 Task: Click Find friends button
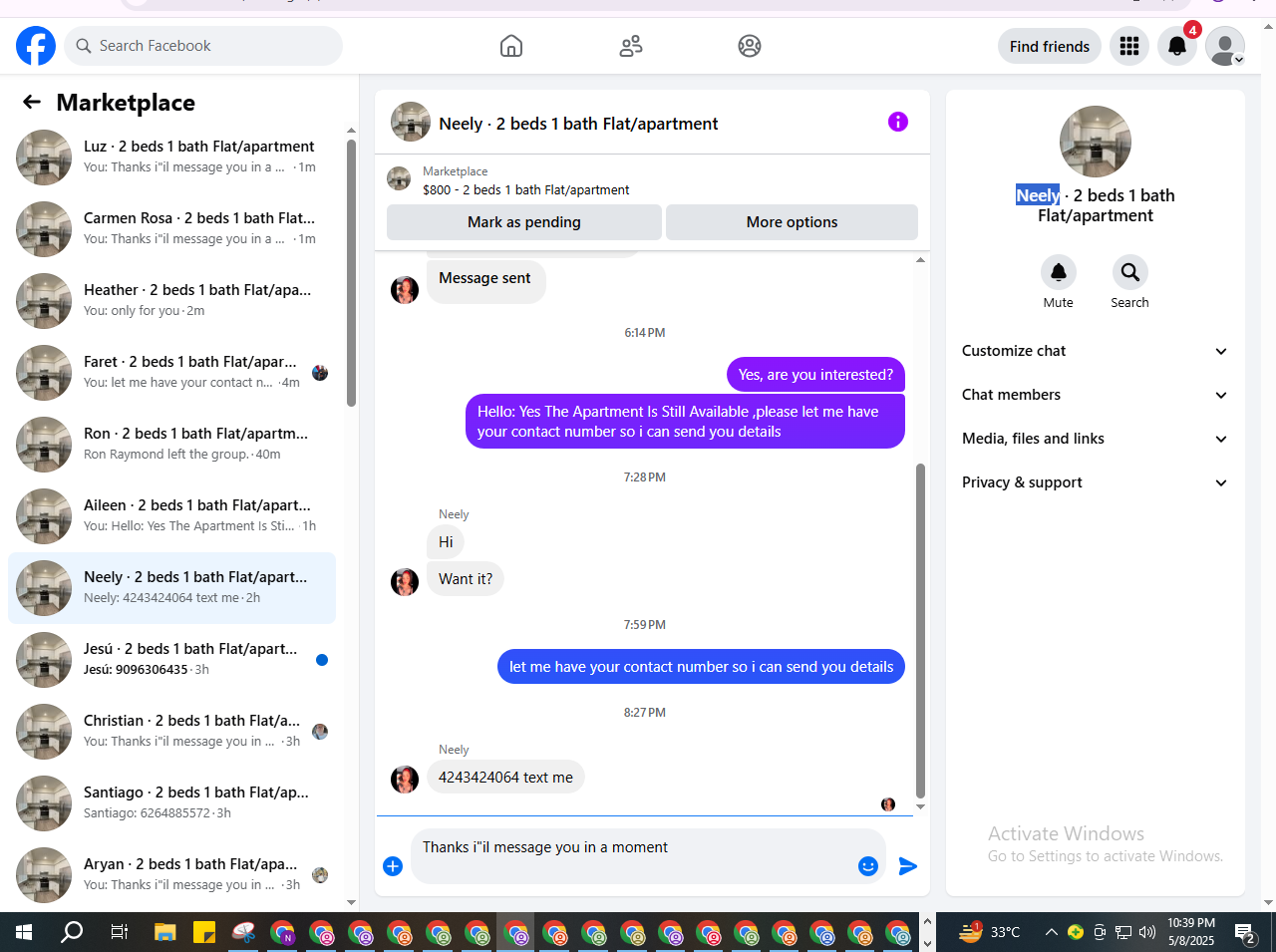(x=1050, y=46)
